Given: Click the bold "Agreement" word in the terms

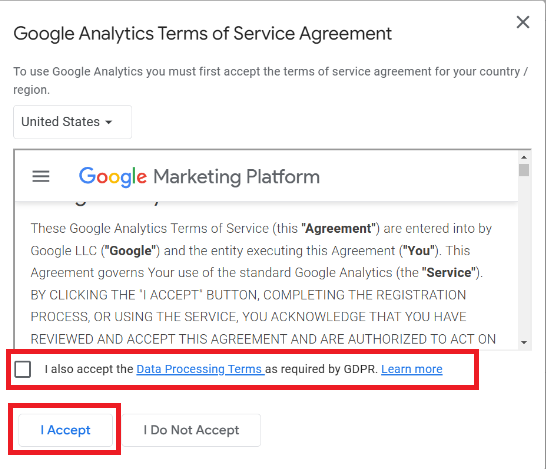Looking at the screenshot, I should 338,229.
